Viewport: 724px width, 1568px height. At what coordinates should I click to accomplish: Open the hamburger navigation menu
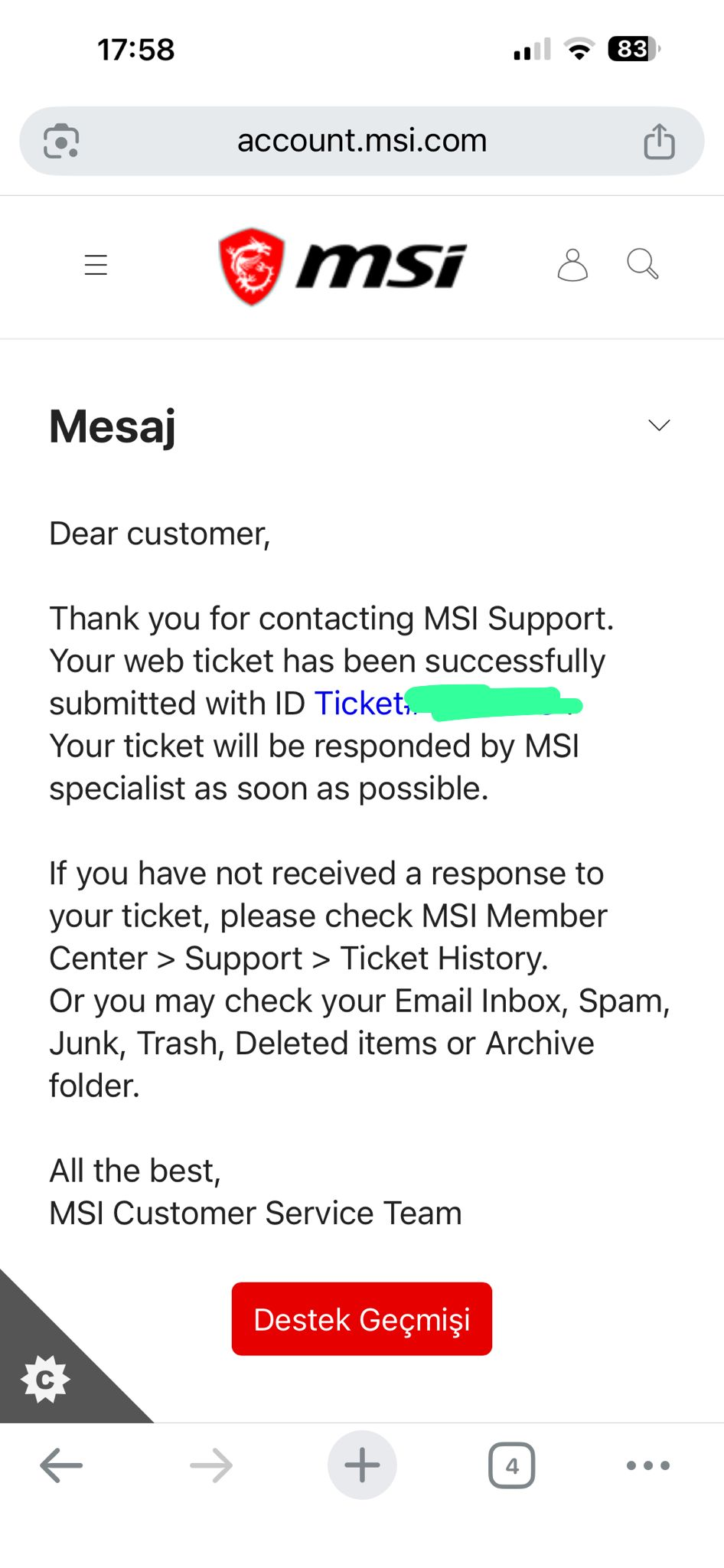click(96, 265)
